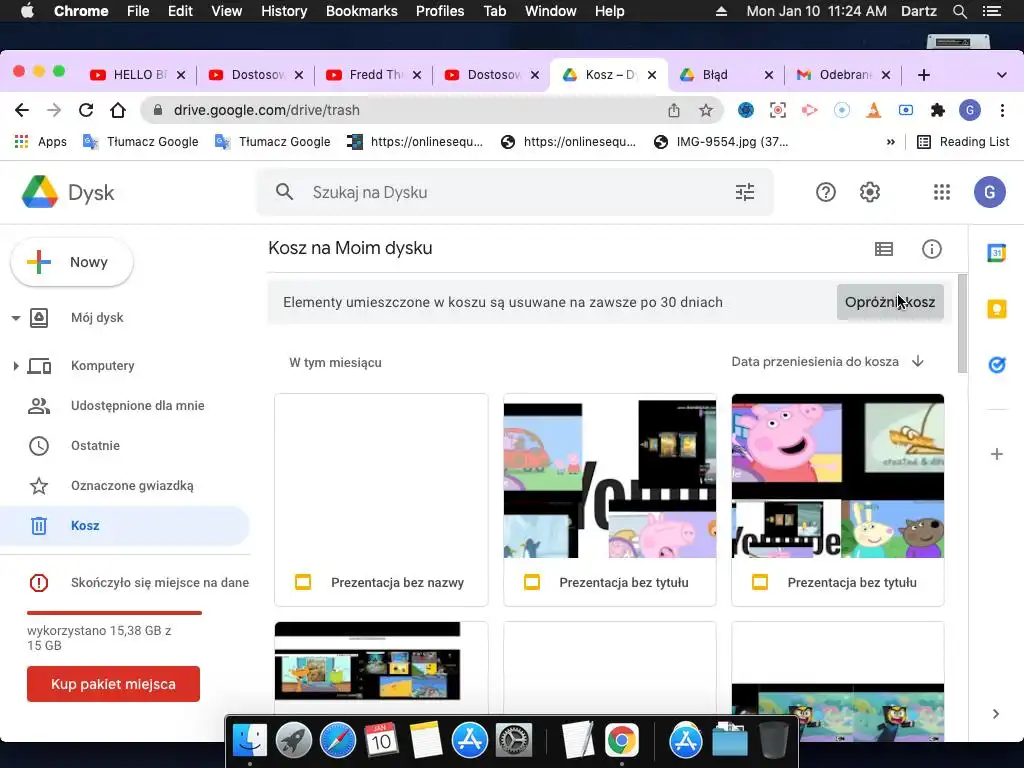This screenshot has width=1024, height=768.
Task: Open Google Keep side panel icon
Action: click(997, 308)
